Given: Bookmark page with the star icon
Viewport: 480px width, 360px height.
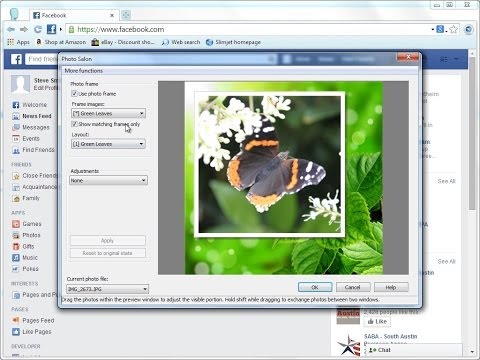Looking at the screenshot, I should pyautogui.click(x=453, y=29).
